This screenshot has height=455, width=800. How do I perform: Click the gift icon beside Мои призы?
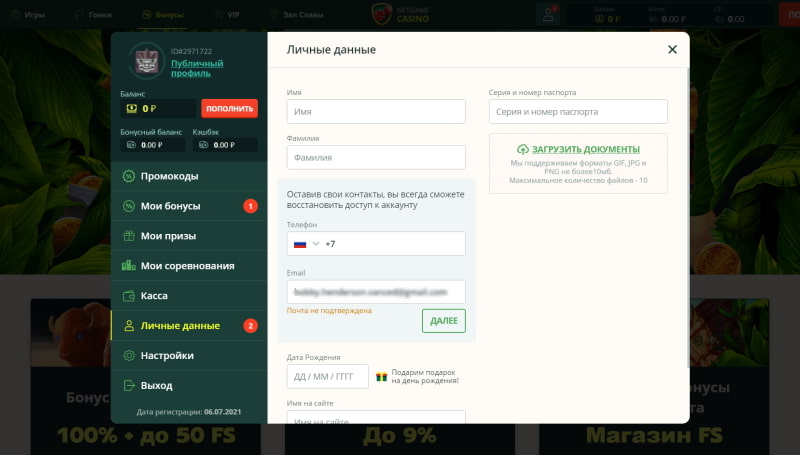(x=128, y=236)
